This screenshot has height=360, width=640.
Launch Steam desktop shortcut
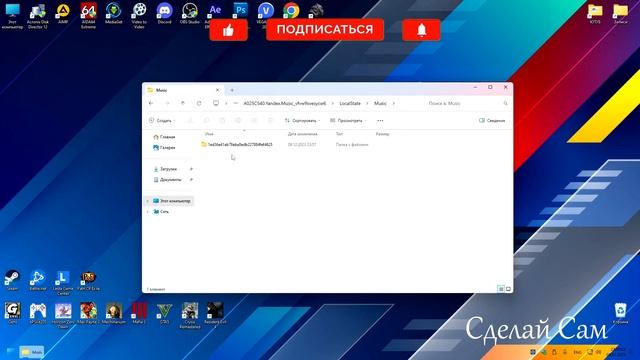pos(12,280)
